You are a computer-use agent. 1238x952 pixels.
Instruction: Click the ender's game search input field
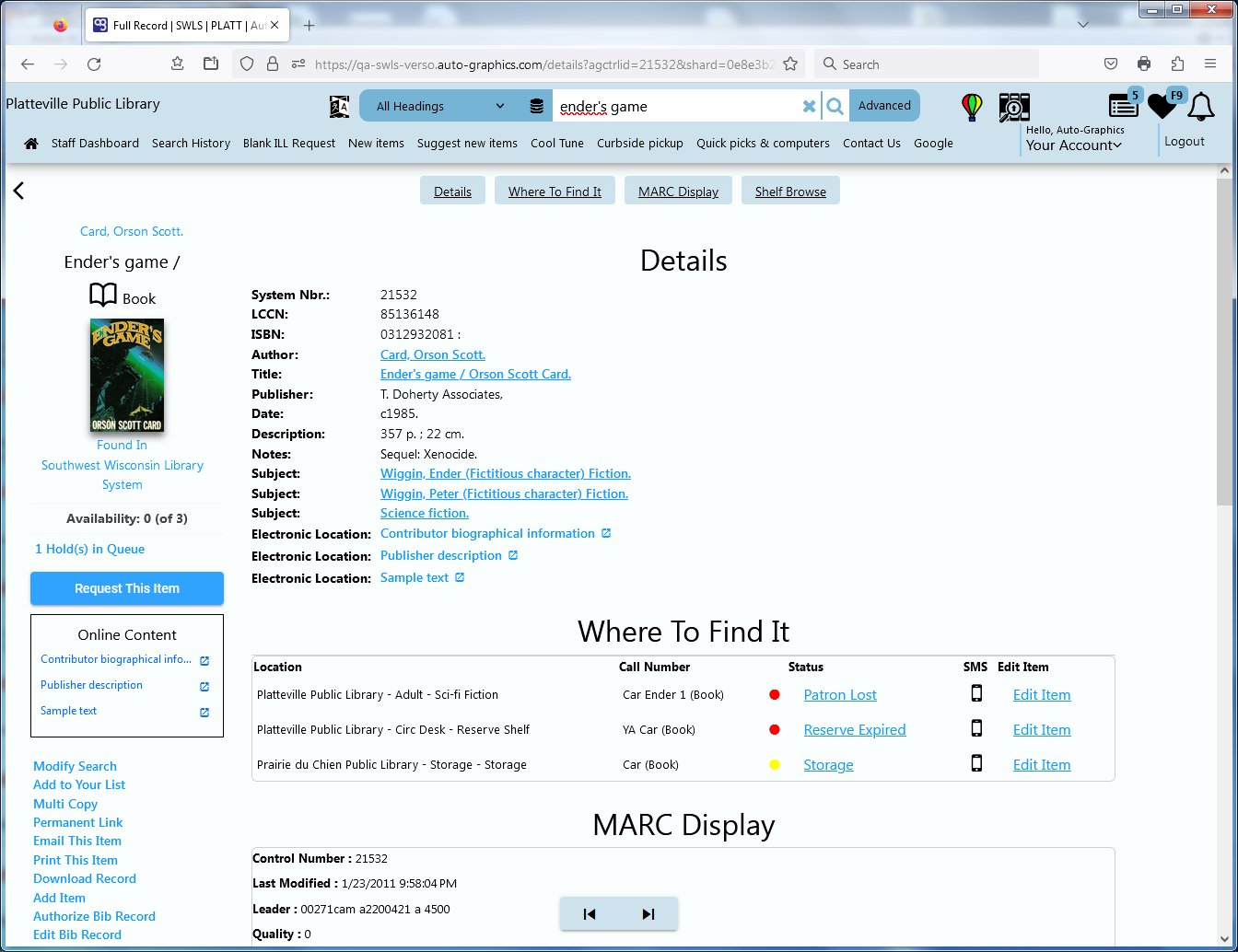677,107
